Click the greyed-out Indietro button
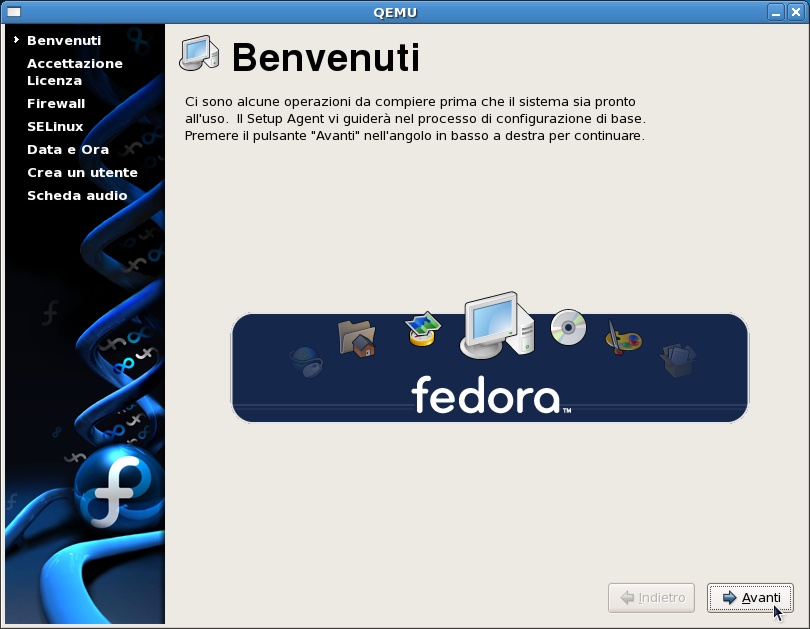The image size is (810, 629). pos(651,598)
